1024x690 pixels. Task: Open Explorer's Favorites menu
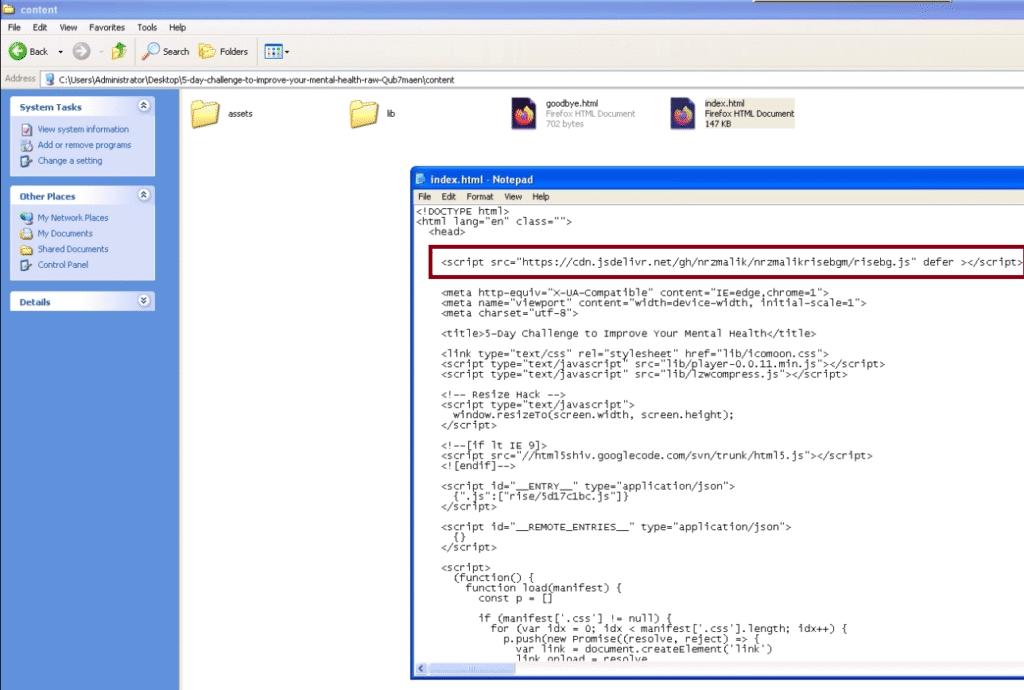[107, 27]
